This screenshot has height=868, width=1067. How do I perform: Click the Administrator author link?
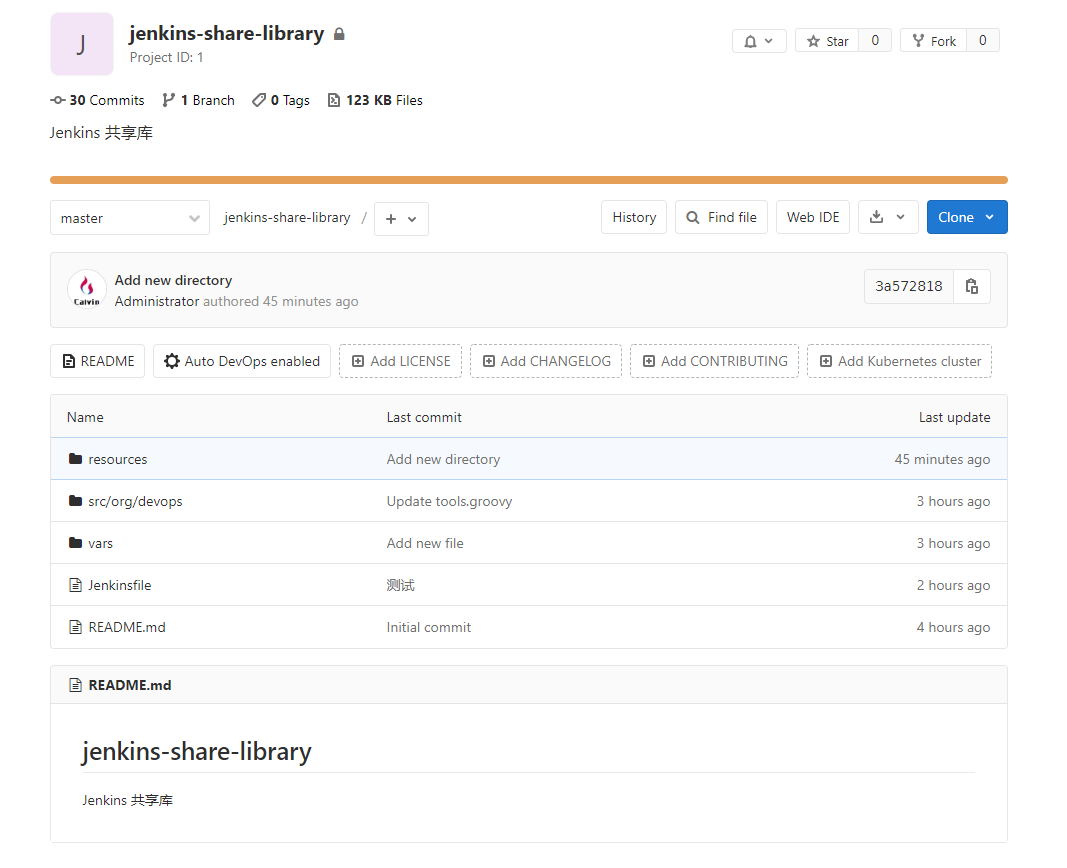tap(157, 301)
